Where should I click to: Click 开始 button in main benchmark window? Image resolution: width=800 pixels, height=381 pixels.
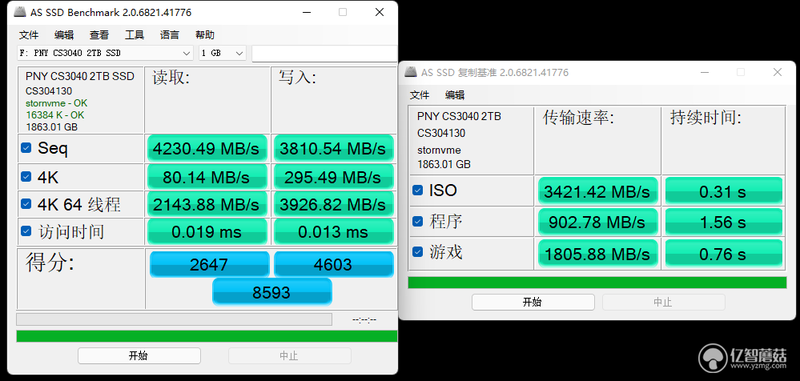coord(139,355)
